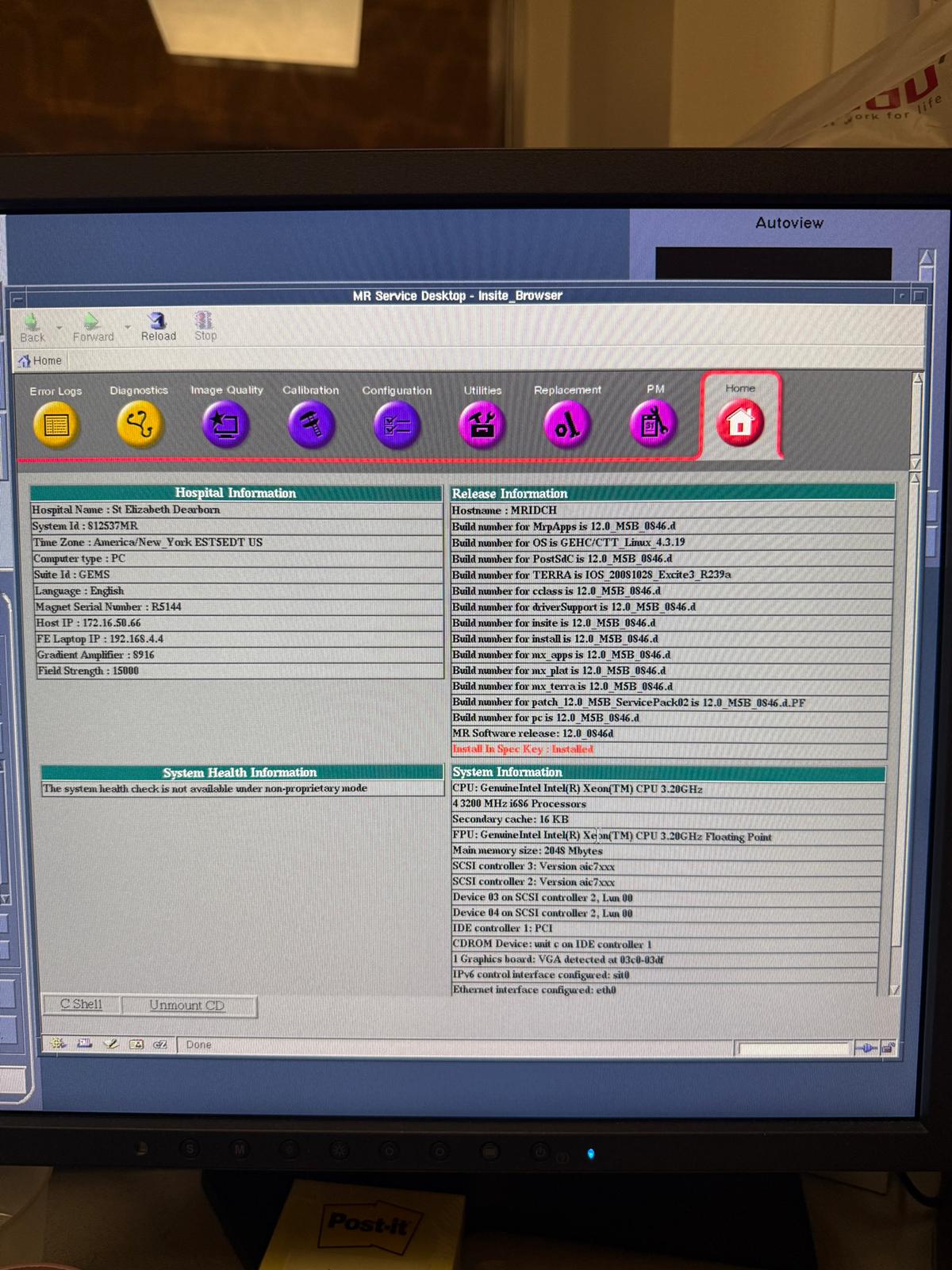Click the Release Information header
The width and height of the screenshot is (952, 1270).
click(x=673, y=494)
